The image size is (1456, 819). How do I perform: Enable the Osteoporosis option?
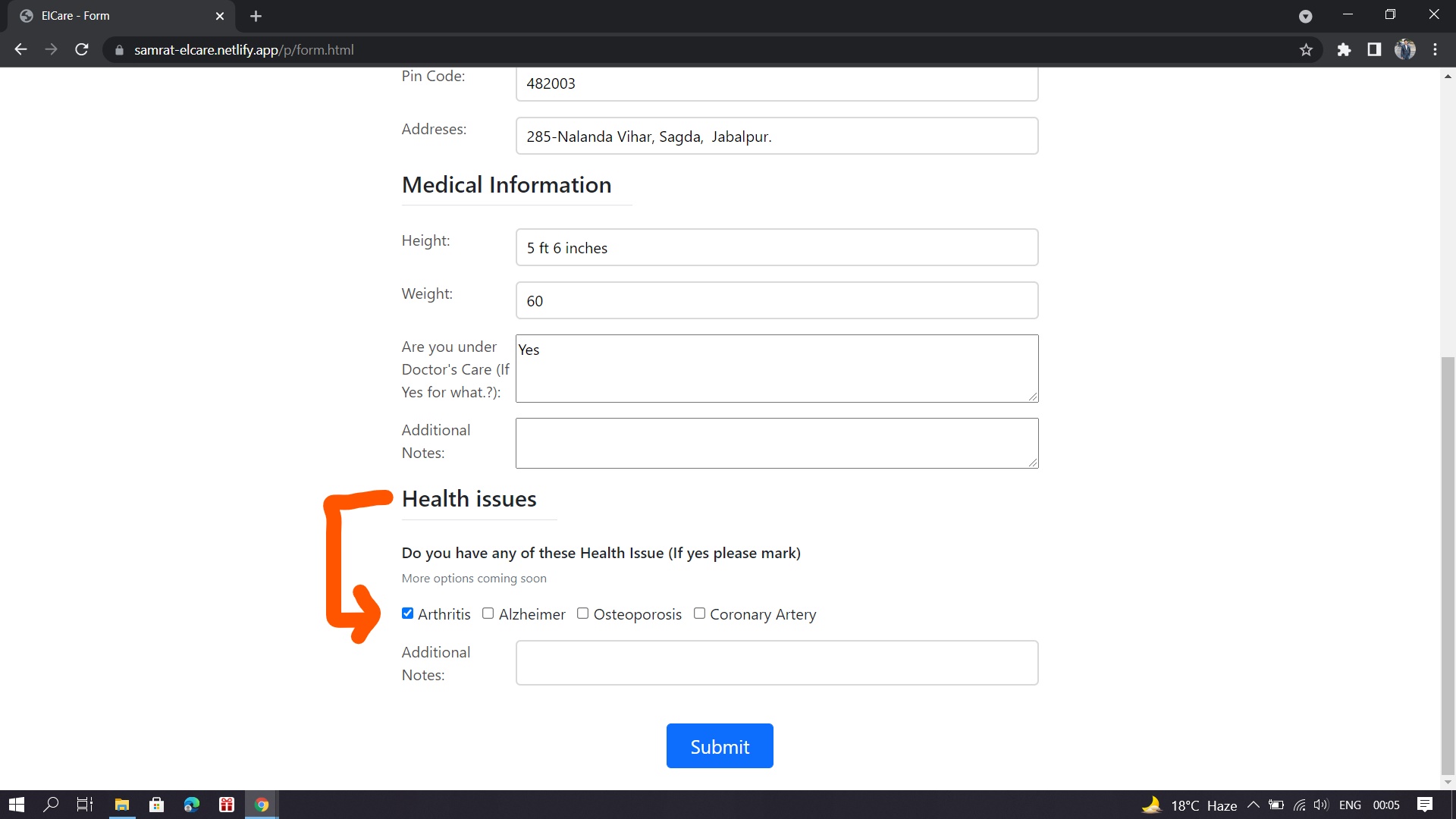(582, 613)
